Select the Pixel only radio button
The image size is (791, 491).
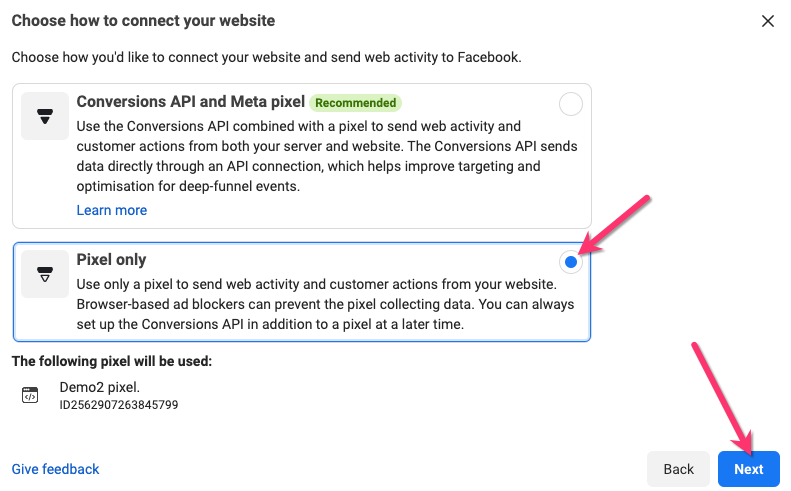(570, 262)
